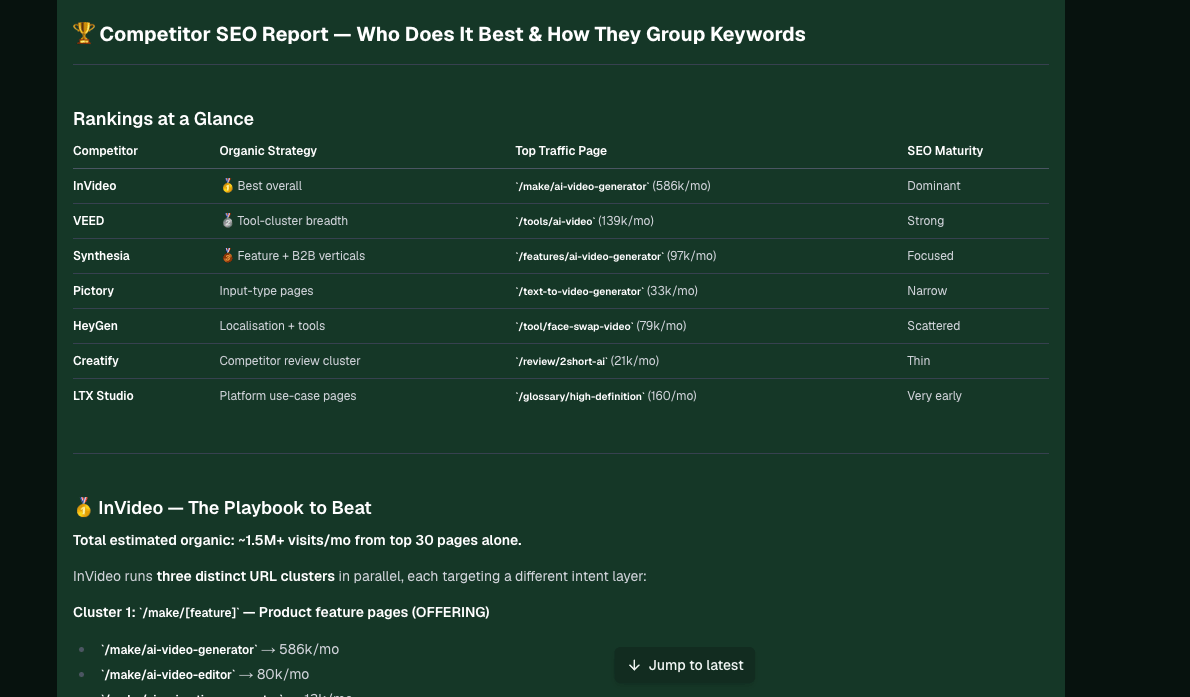
Task: Click 'InVideo — The Playbook to Beat' heading
Action: coord(235,507)
